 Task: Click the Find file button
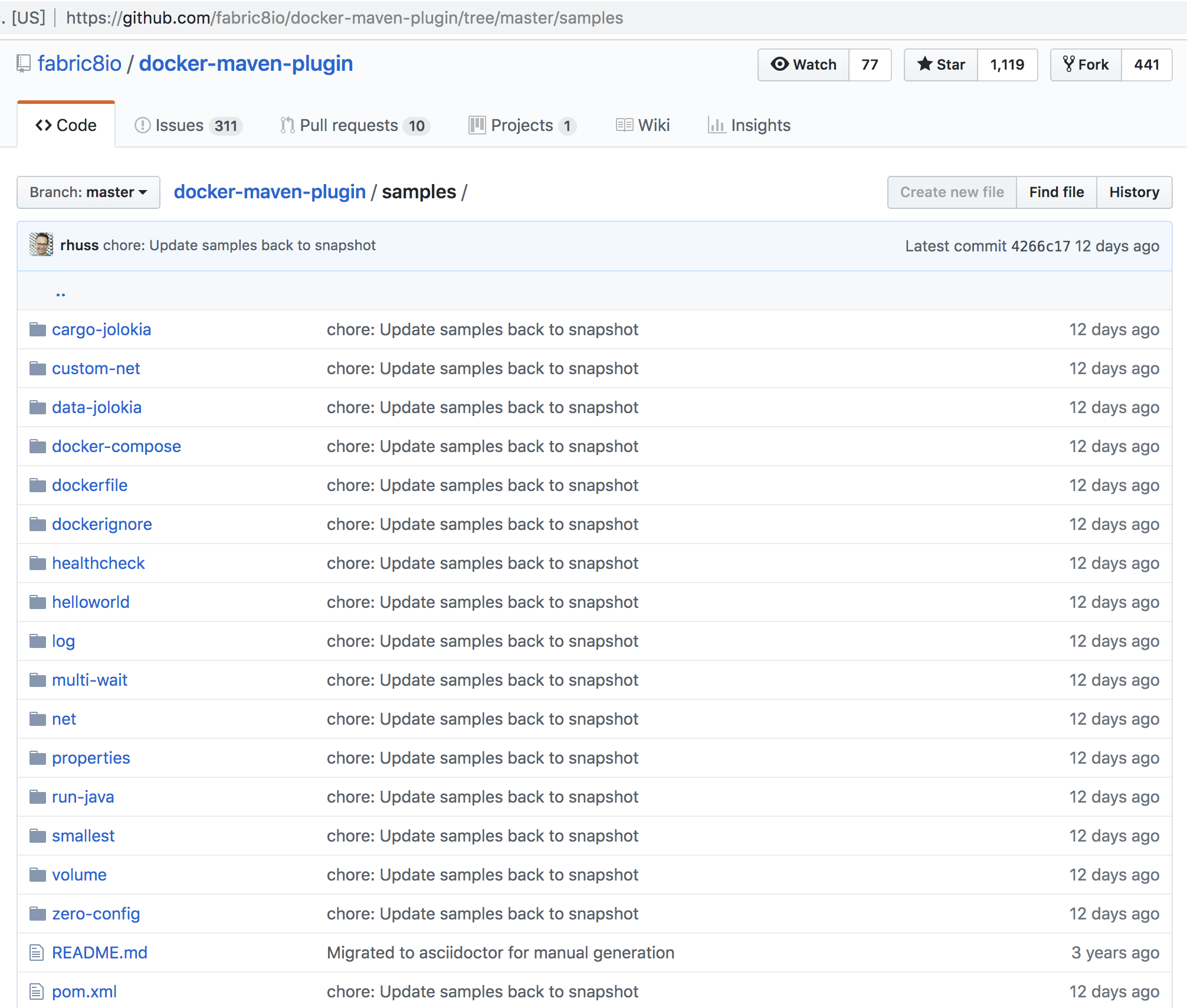click(1056, 192)
